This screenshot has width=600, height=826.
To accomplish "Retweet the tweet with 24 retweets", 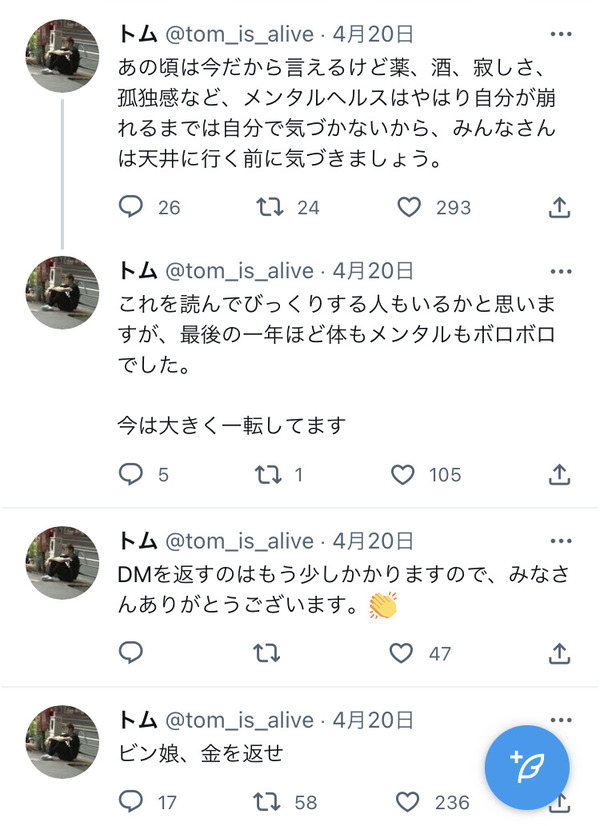I will (x=266, y=207).
